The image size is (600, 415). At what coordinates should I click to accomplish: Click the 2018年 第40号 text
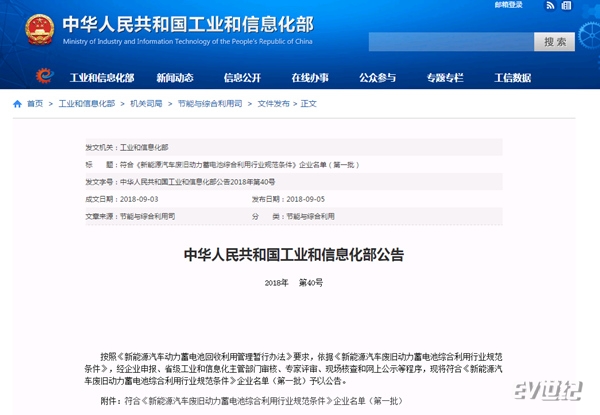tap(294, 283)
